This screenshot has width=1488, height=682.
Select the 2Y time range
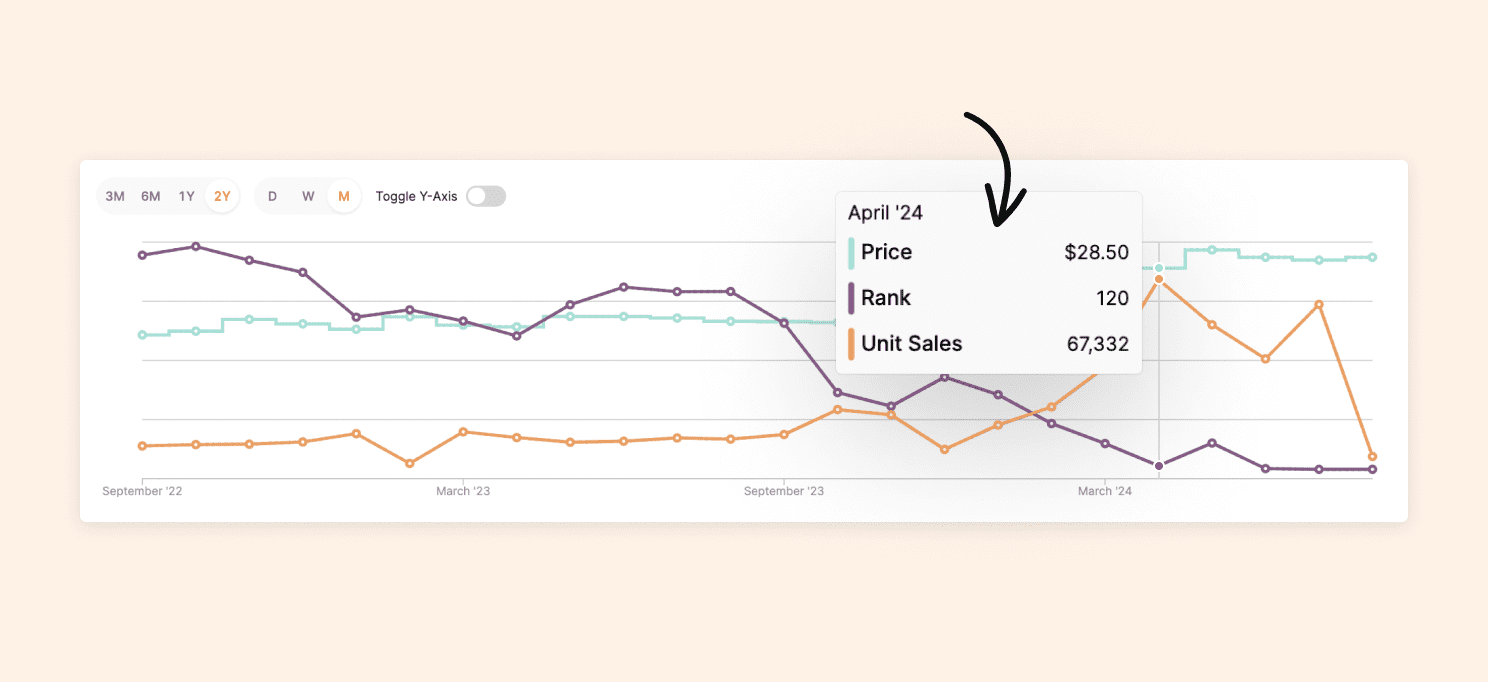[x=222, y=196]
